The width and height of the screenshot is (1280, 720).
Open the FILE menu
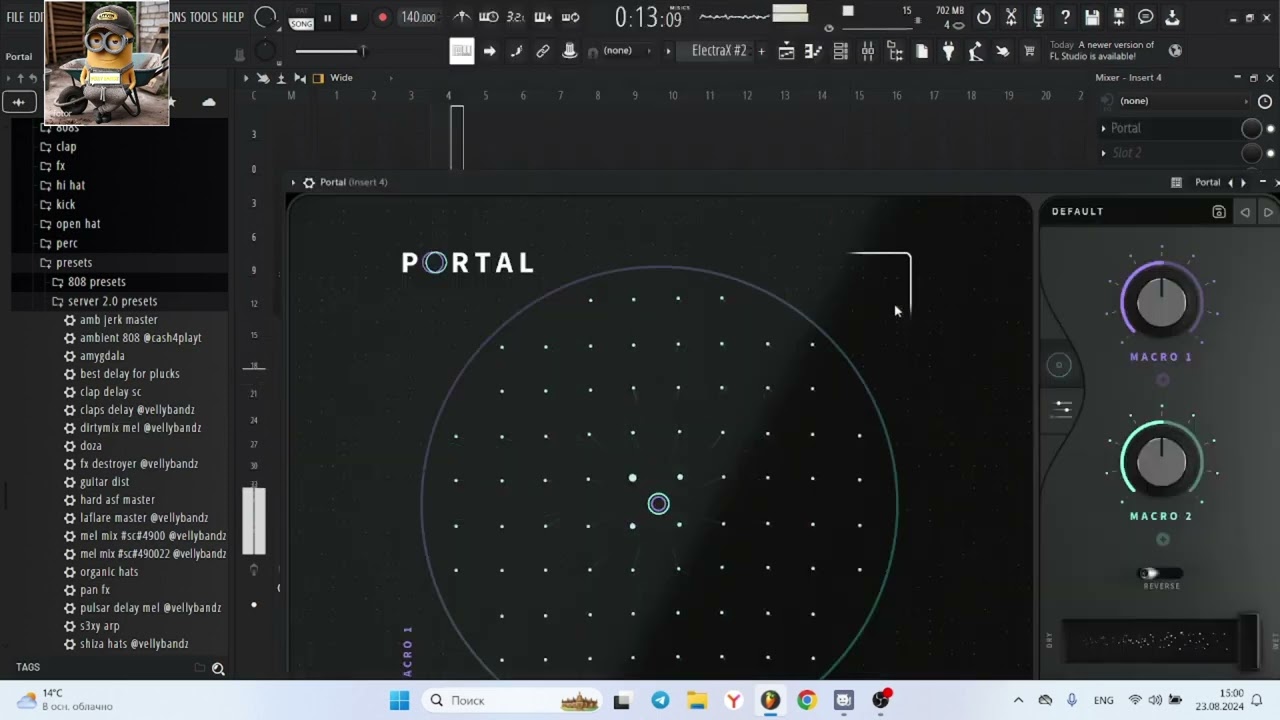click(x=15, y=17)
